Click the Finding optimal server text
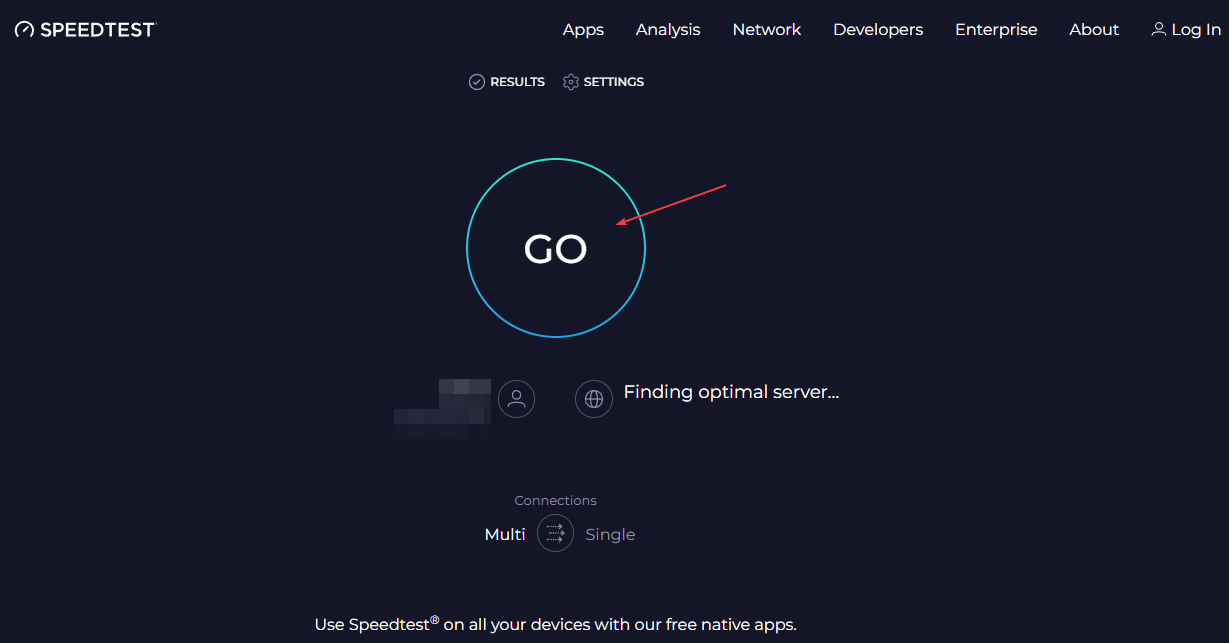Image resolution: width=1229 pixels, height=643 pixels. (x=731, y=392)
